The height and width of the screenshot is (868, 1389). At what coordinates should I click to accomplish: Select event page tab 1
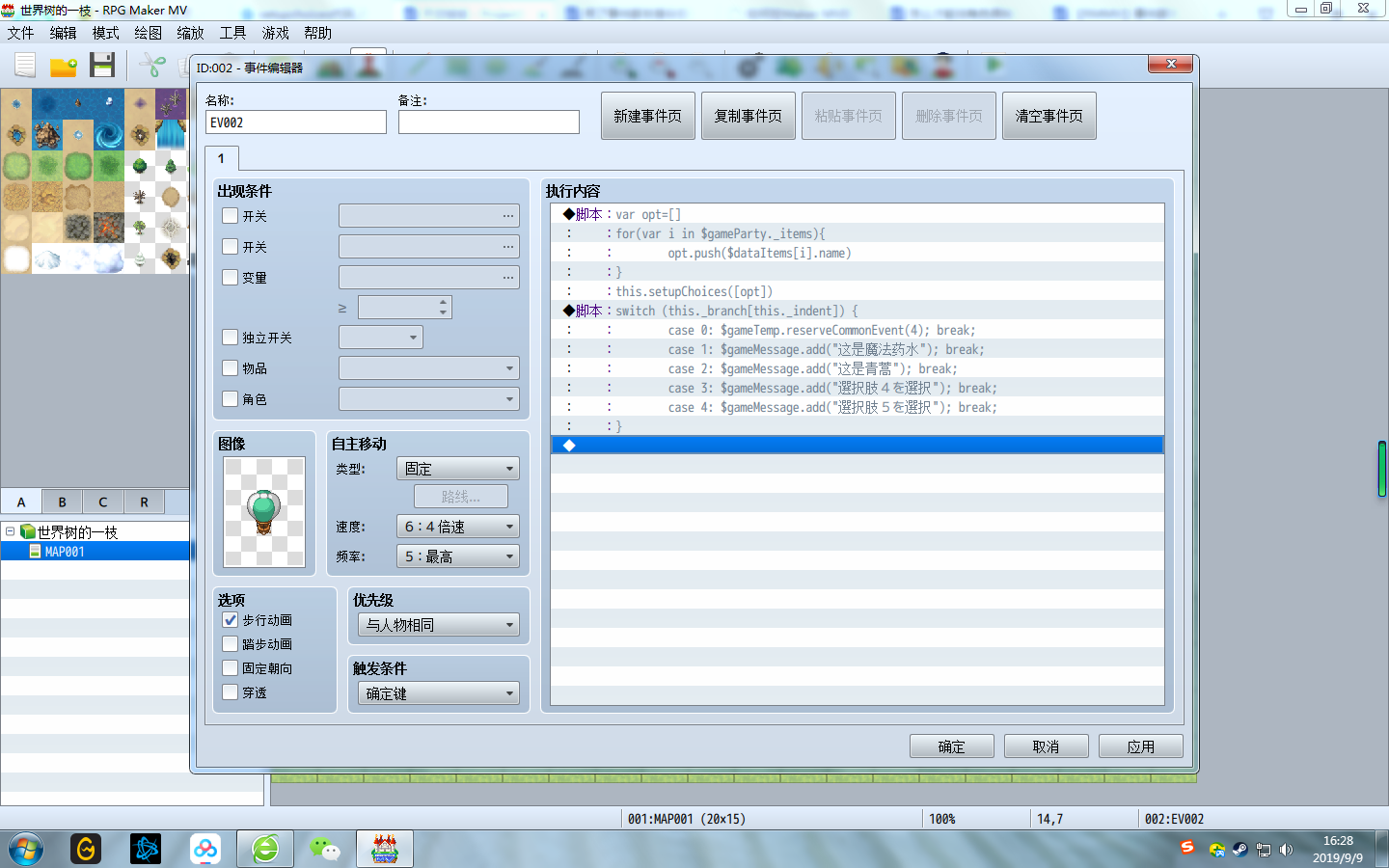pos(221,158)
